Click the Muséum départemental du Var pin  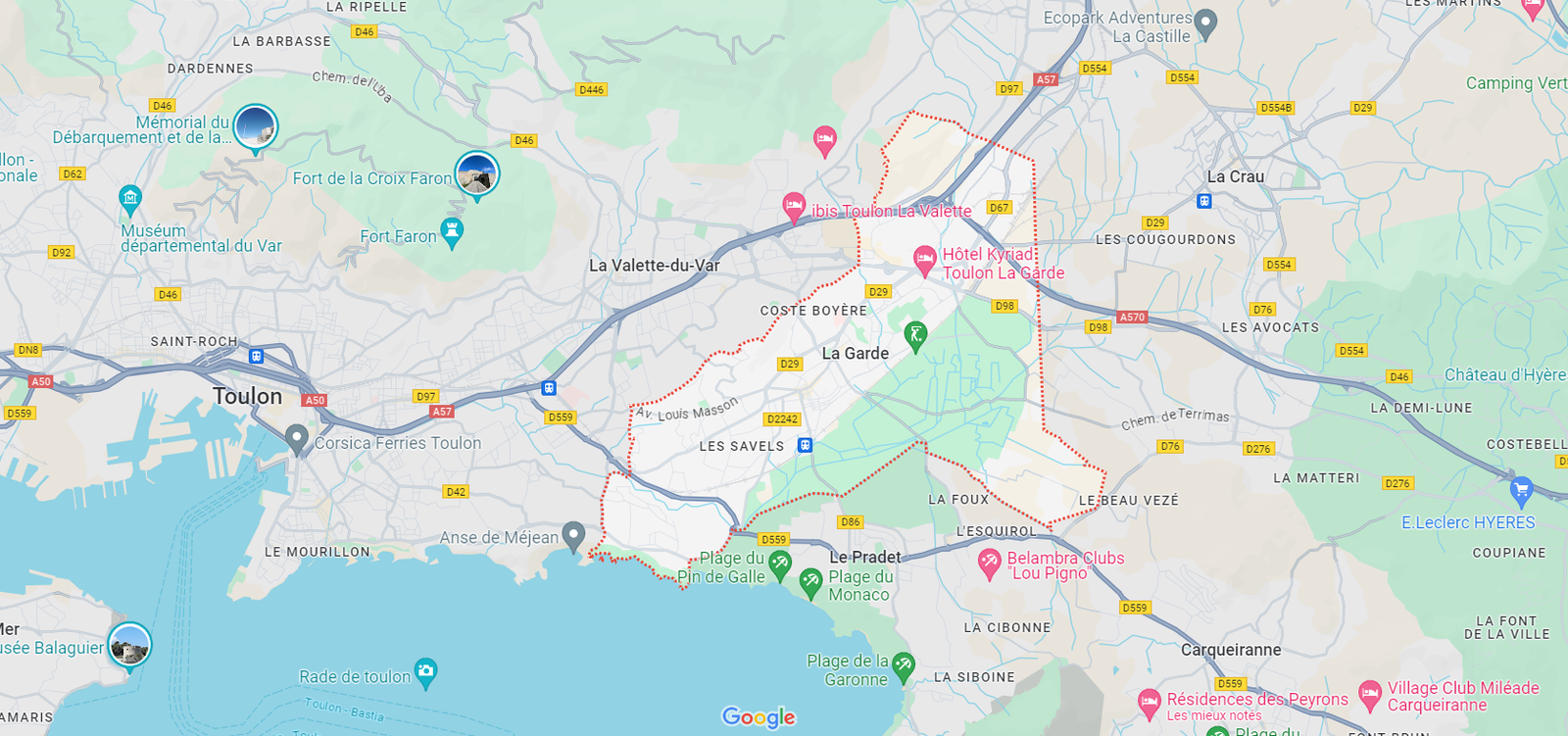(130, 200)
